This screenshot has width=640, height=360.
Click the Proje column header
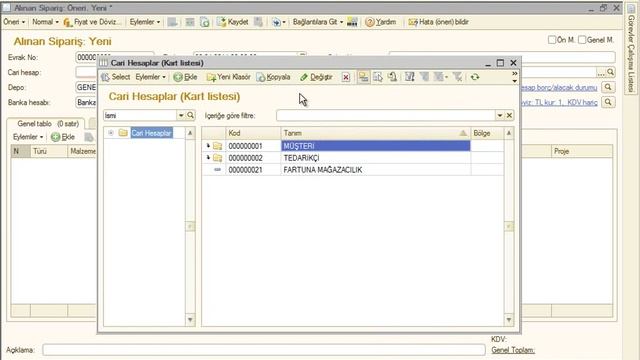pyautogui.click(x=581, y=151)
